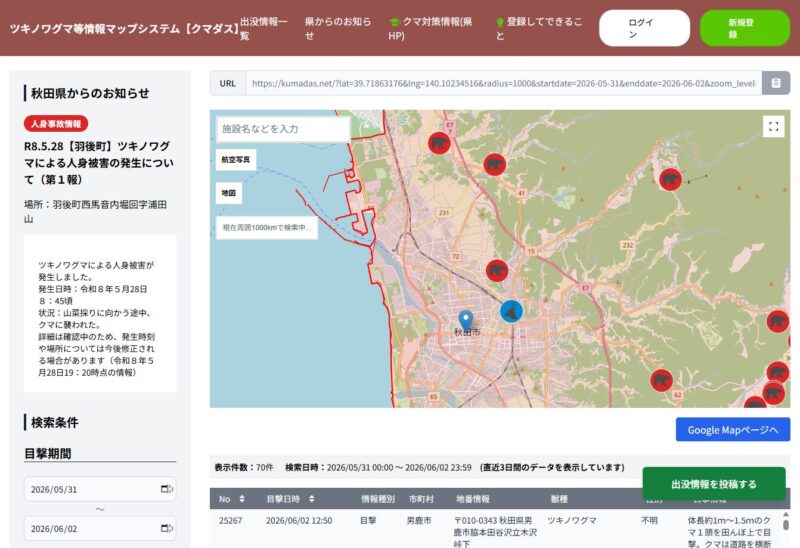Image resolution: width=800 pixels, height=548 pixels.
Task: Open the bear marker north of the blue bird marker
Action: click(x=496, y=270)
